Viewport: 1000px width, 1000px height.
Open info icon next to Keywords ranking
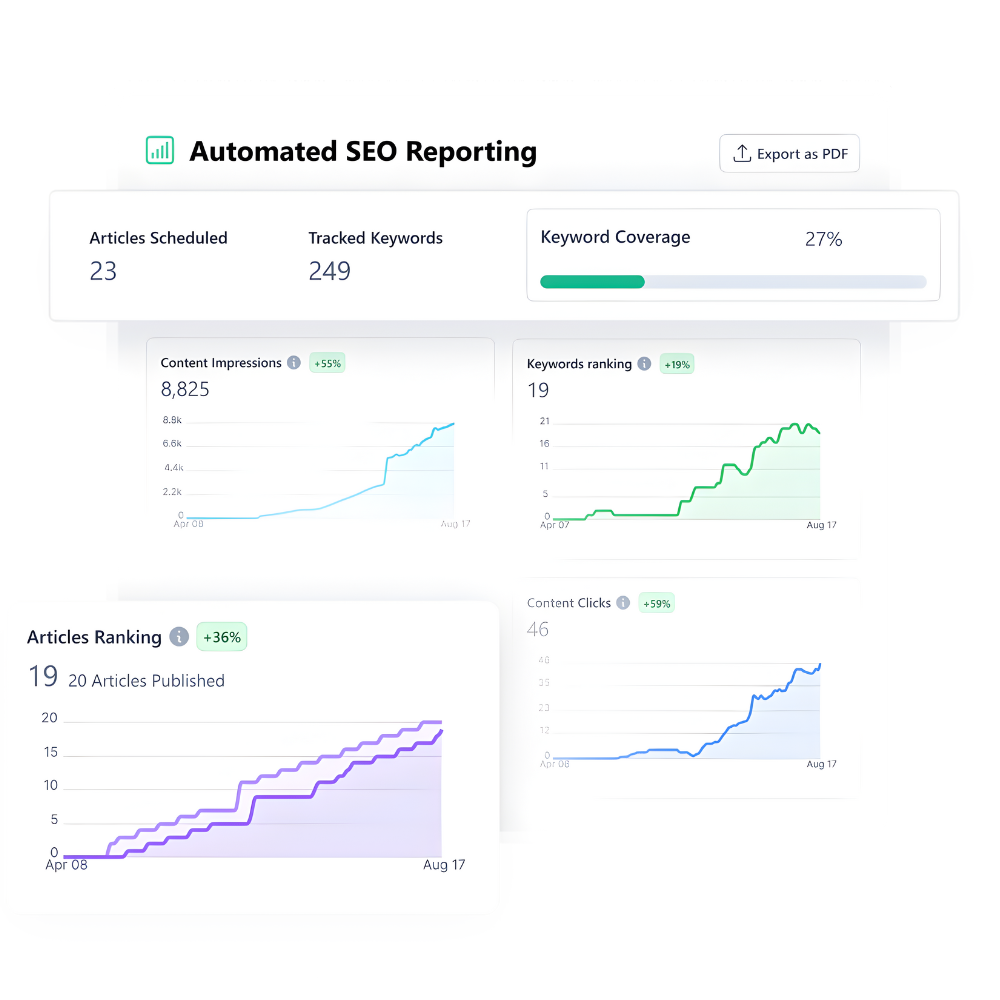[x=644, y=364]
